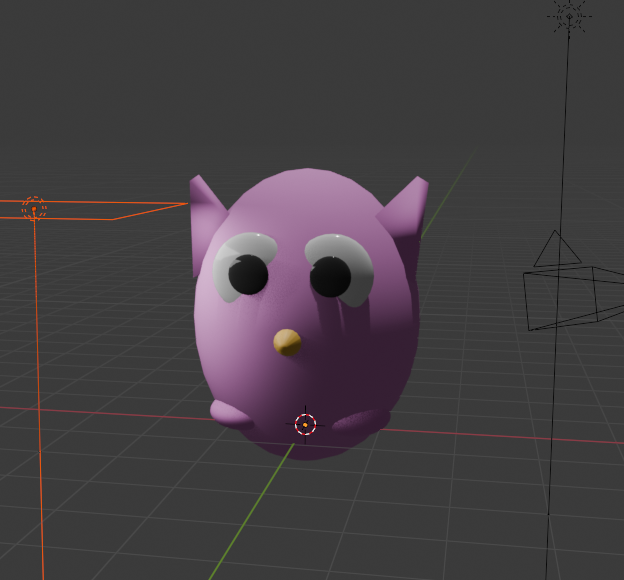Screen dimensions: 624x580
Task: Select the black light object with dashed rays
Action: click(569, 16)
